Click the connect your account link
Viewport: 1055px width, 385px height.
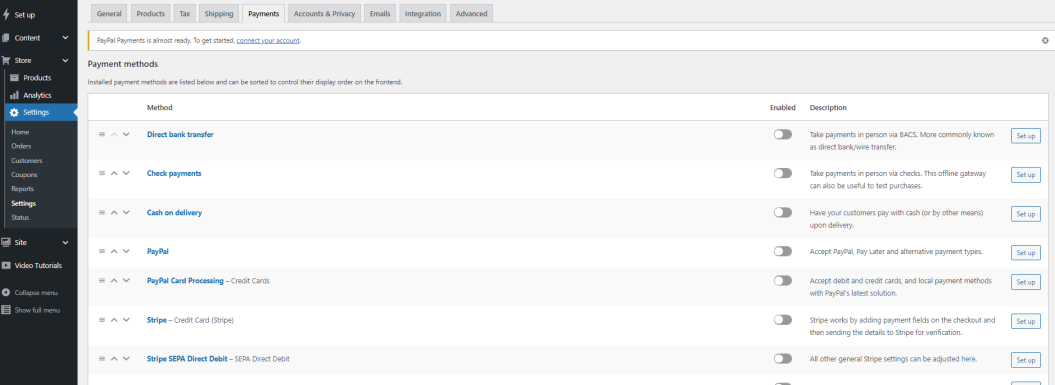268,40
